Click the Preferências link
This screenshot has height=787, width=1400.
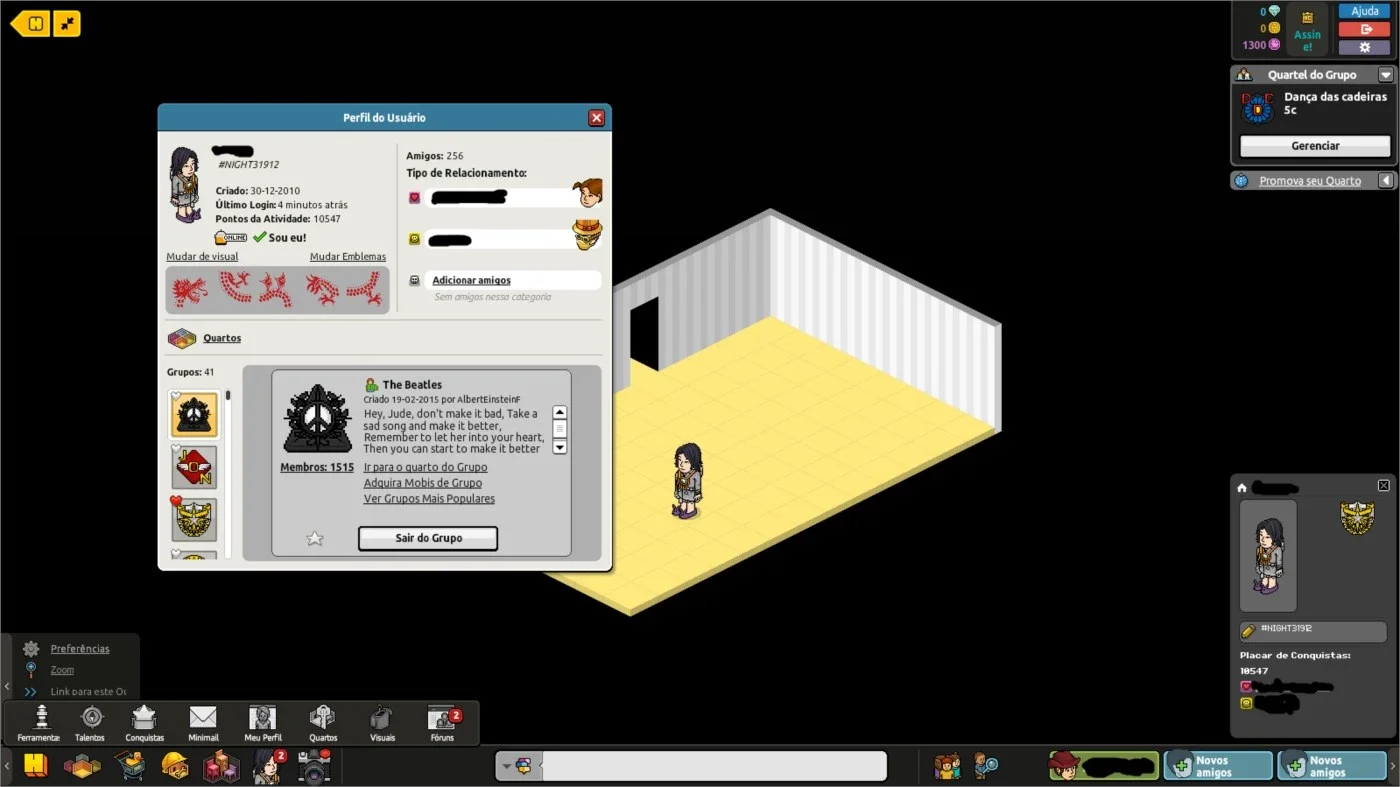(x=80, y=649)
